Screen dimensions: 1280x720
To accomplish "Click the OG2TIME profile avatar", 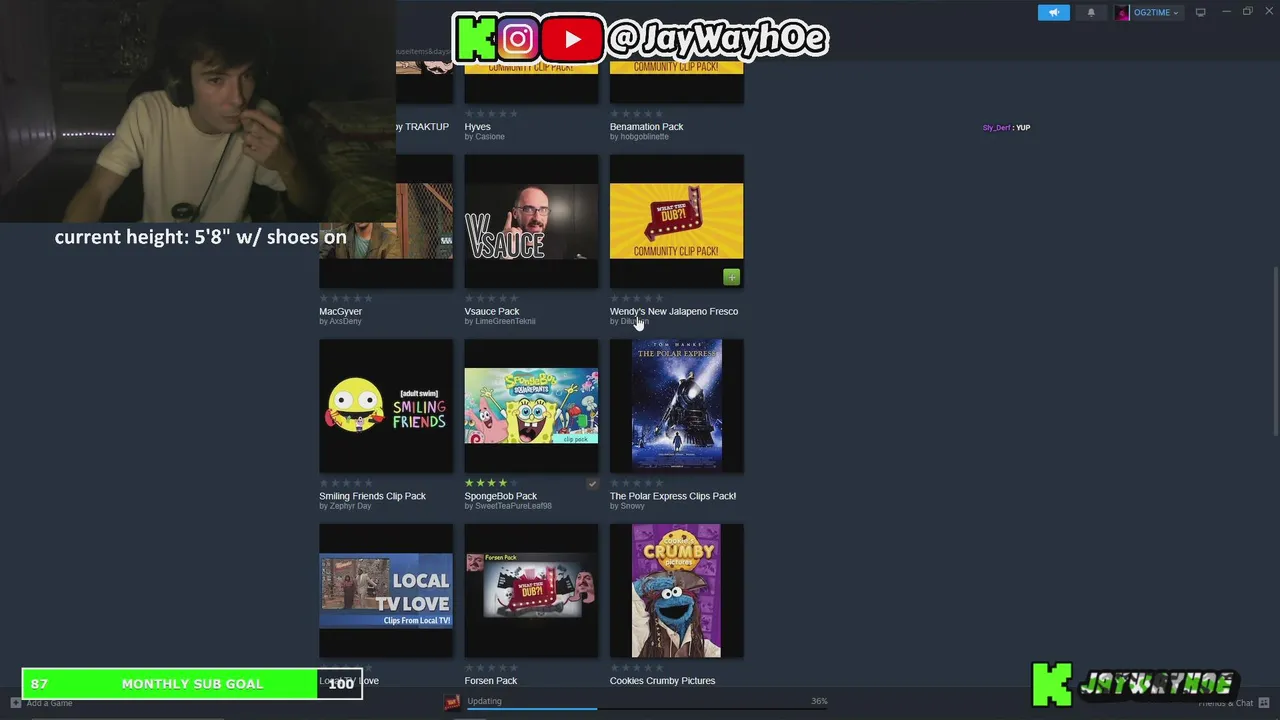I will pos(1123,12).
